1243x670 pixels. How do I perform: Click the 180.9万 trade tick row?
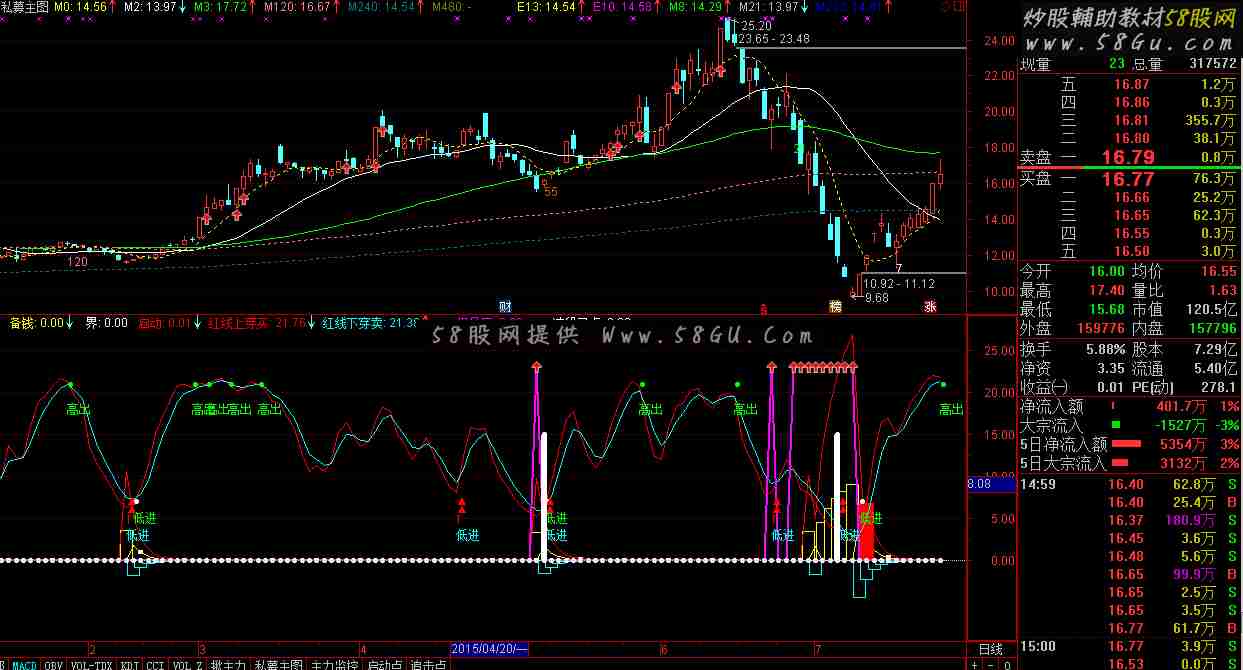pos(1130,521)
